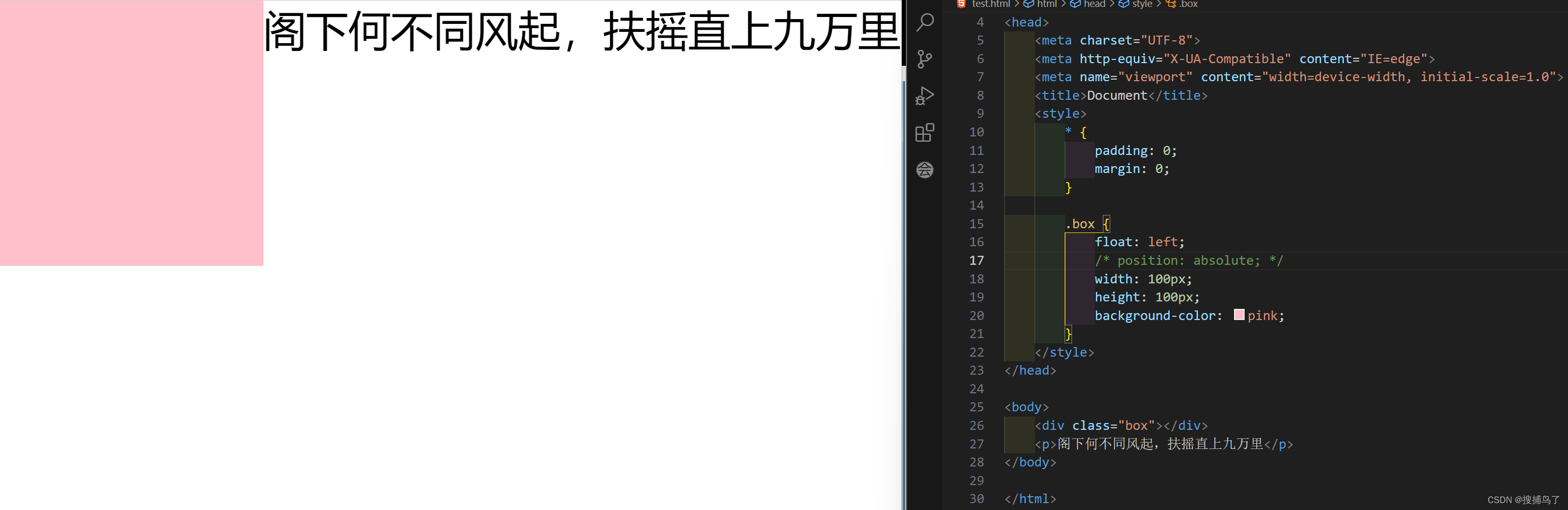The image size is (1568, 510).
Task: Click the '<div class="box">' line
Action: (1121, 426)
